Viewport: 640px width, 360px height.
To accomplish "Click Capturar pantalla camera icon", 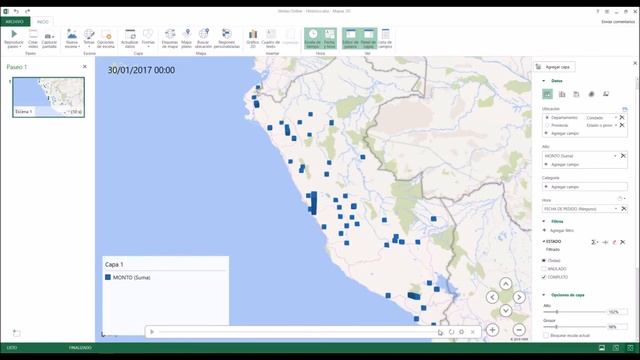I will click(x=49, y=37).
